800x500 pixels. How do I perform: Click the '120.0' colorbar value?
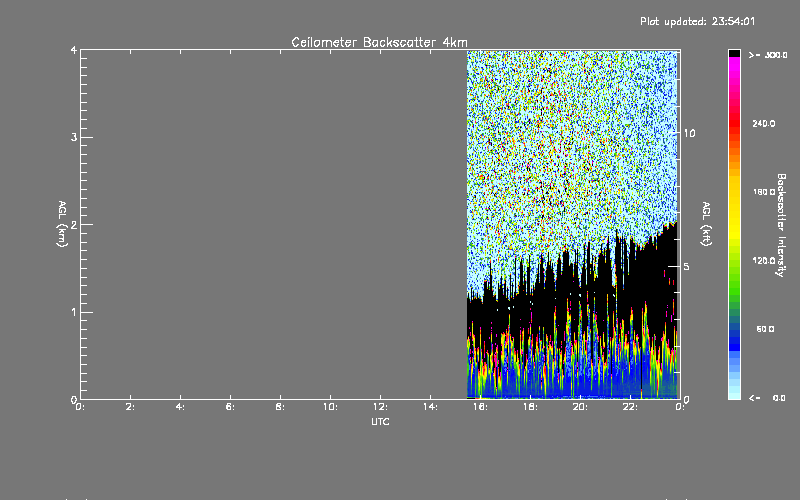tap(764, 260)
